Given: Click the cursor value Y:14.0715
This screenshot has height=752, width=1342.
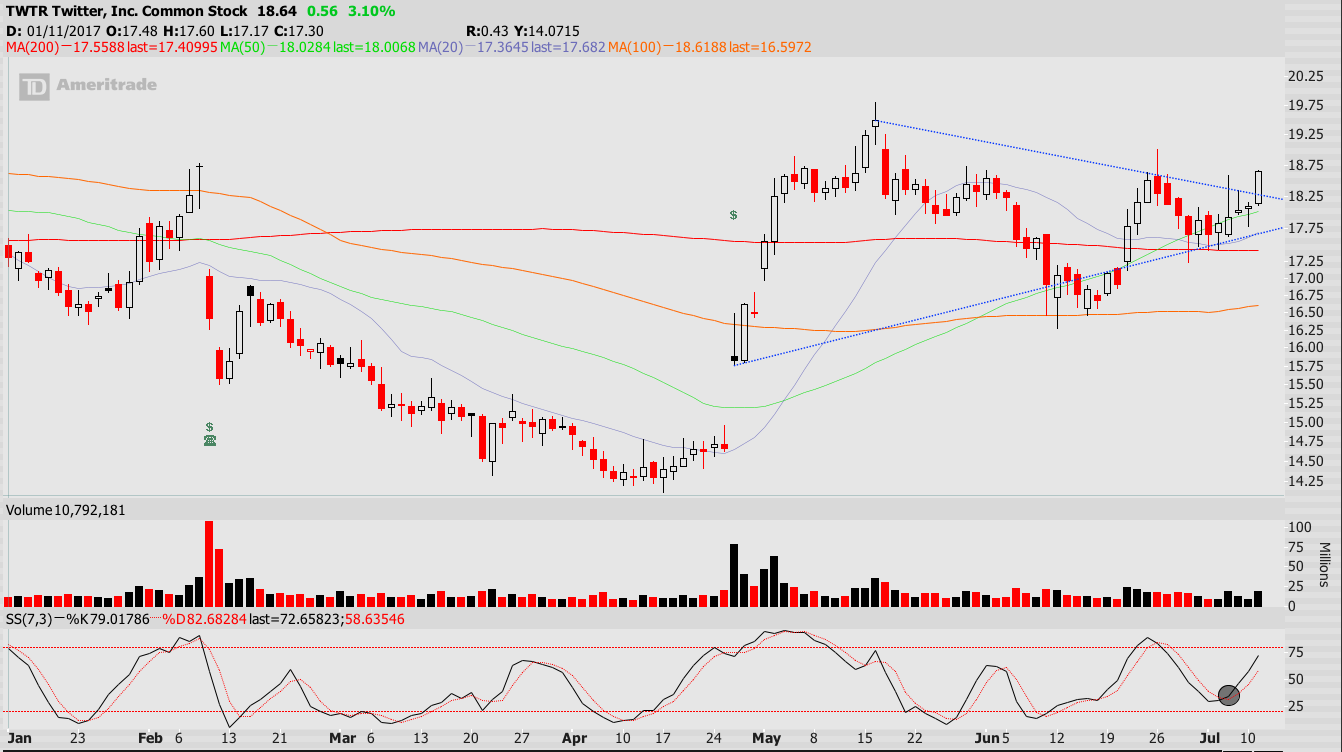Looking at the screenshot, I should [547, 31].
